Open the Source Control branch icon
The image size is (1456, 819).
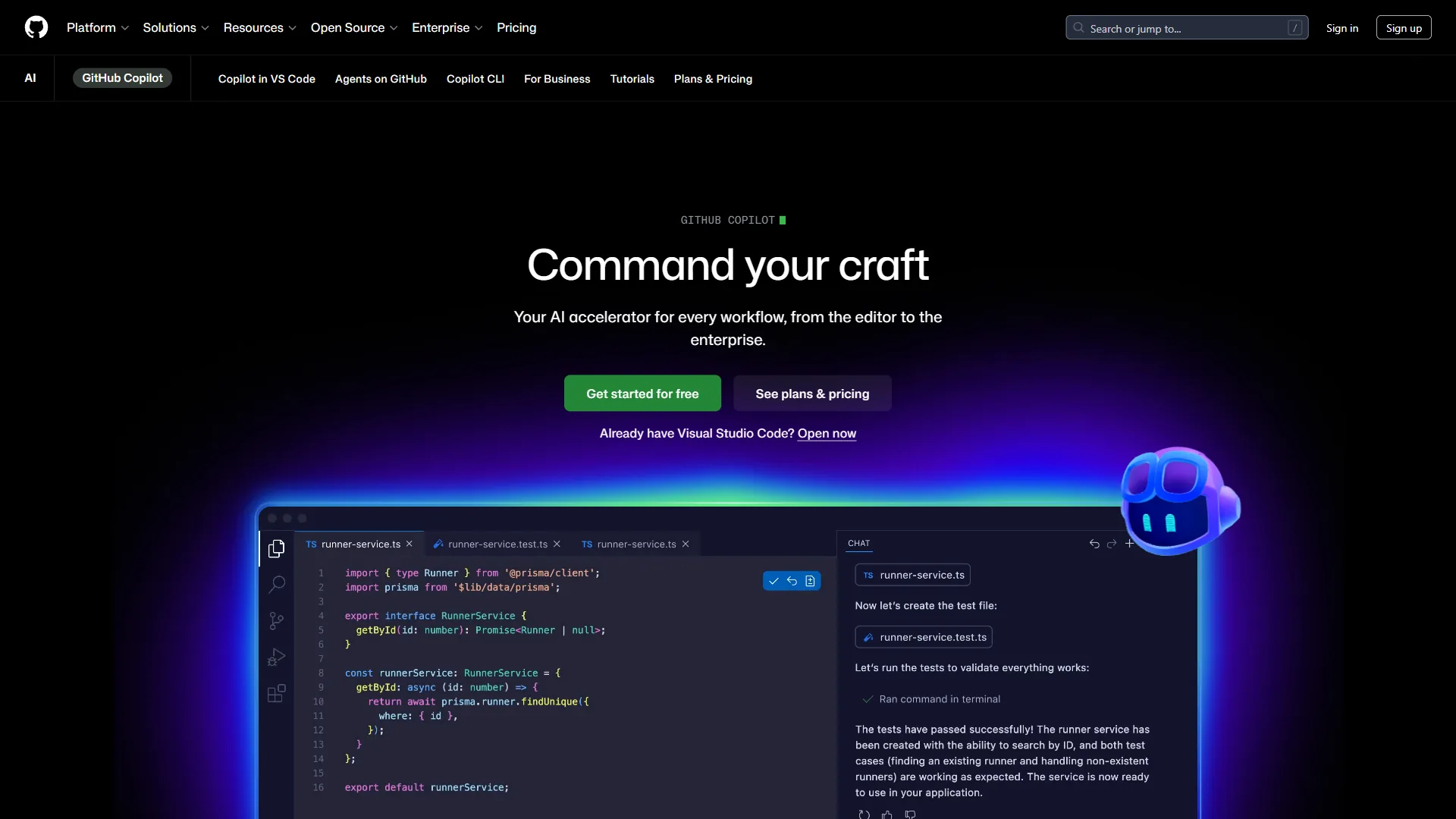click(x=277, y=621)
